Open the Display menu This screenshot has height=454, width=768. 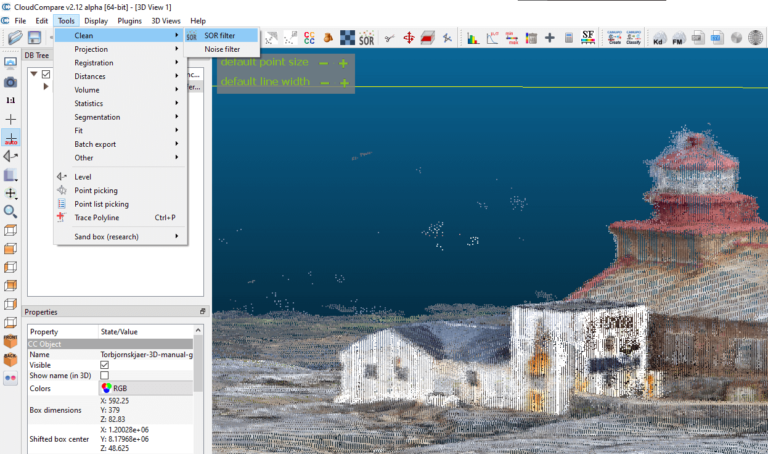(x=96, y=21)
